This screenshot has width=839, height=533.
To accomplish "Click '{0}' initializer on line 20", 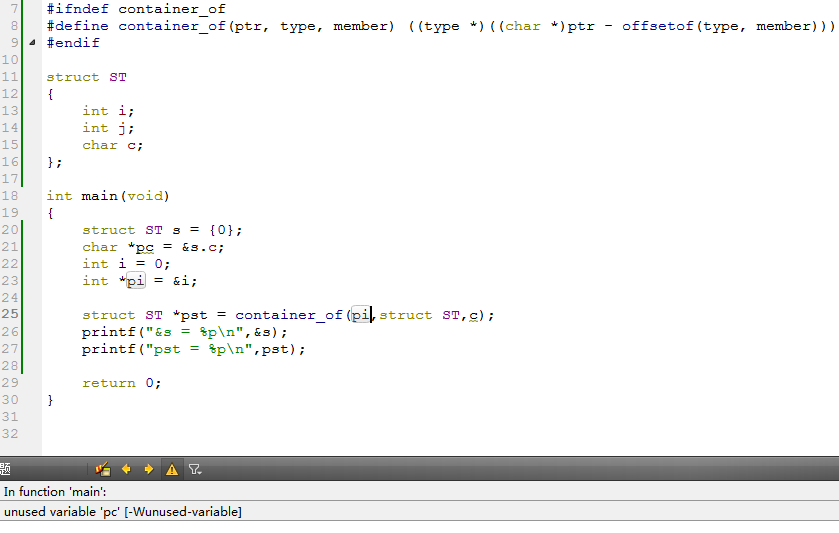I will 221,230.
